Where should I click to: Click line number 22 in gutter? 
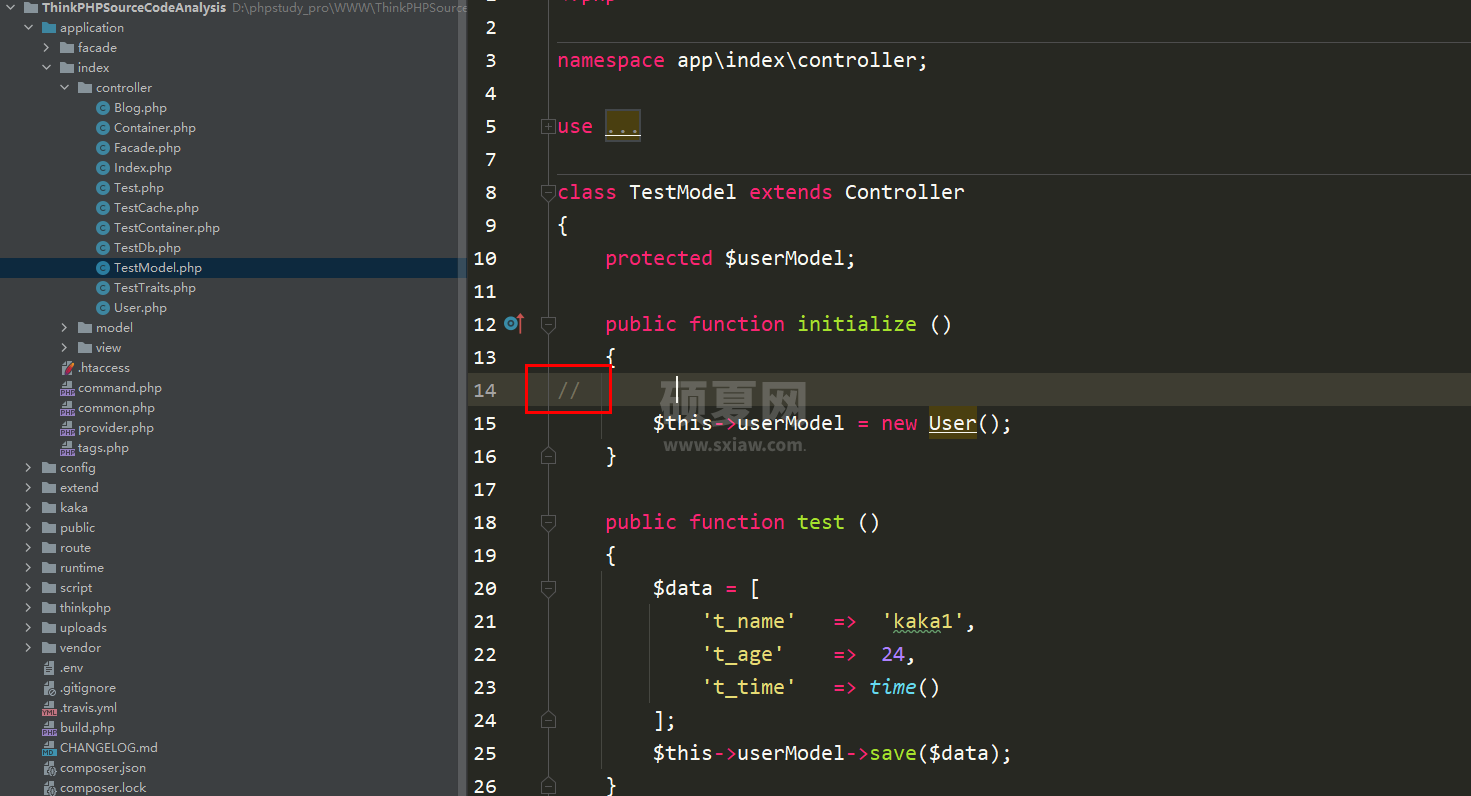[x=485, y=654]
